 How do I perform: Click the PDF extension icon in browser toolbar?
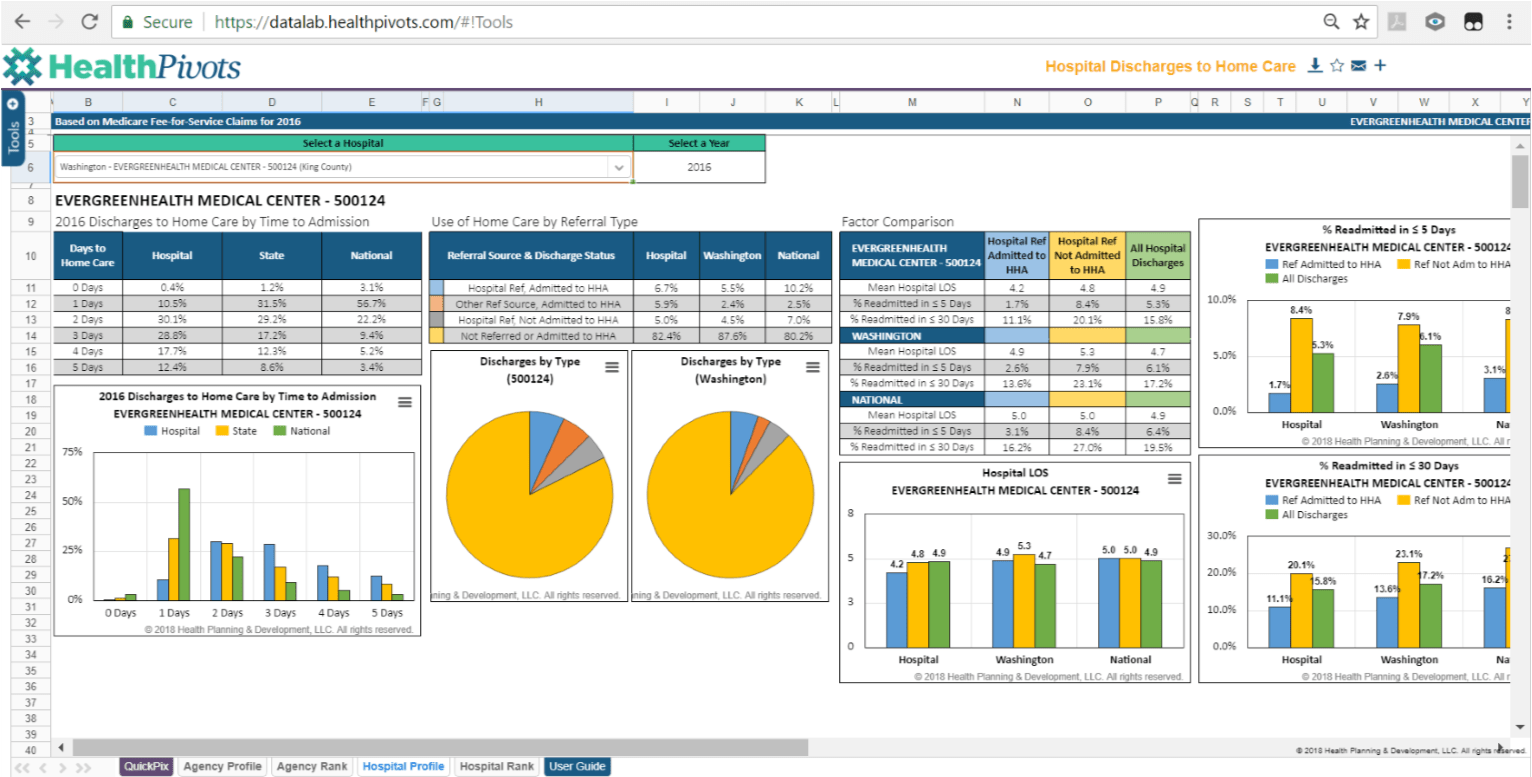1398,21
